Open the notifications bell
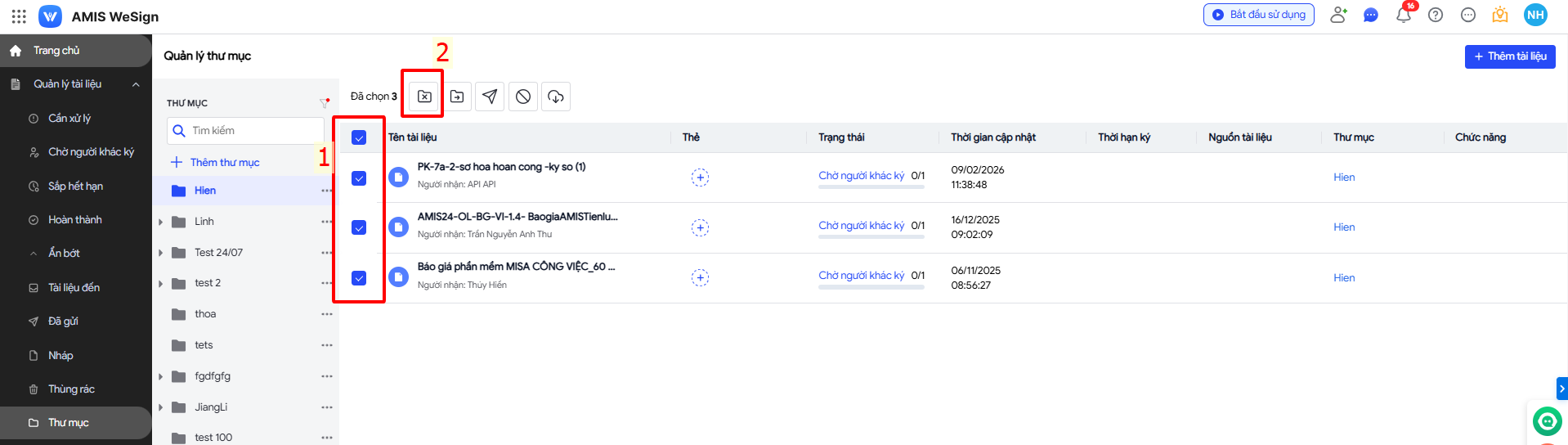1568x445 pixels. click(1404, 15)
